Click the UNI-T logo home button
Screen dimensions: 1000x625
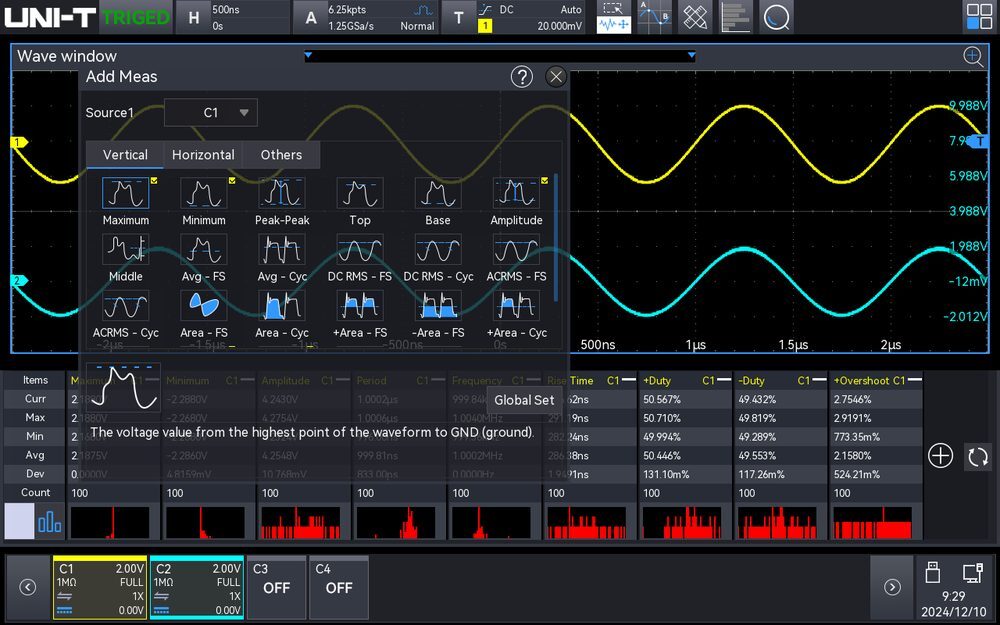coord(50,17)
